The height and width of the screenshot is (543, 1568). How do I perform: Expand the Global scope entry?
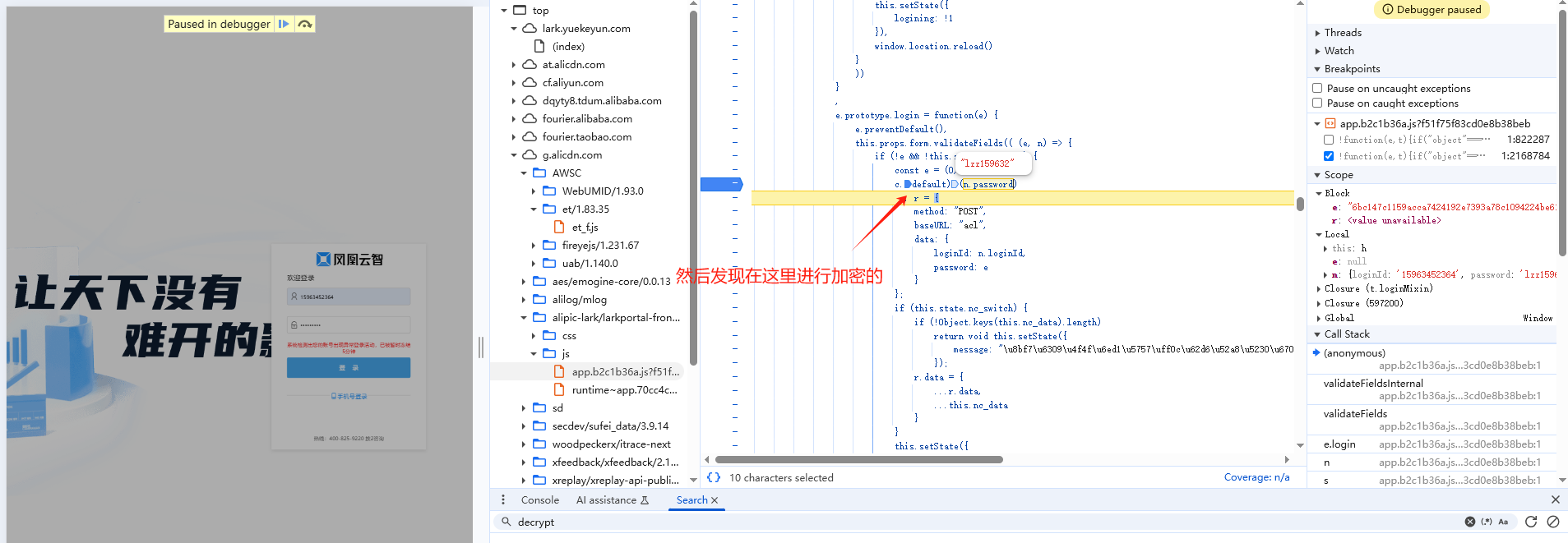1319,318
